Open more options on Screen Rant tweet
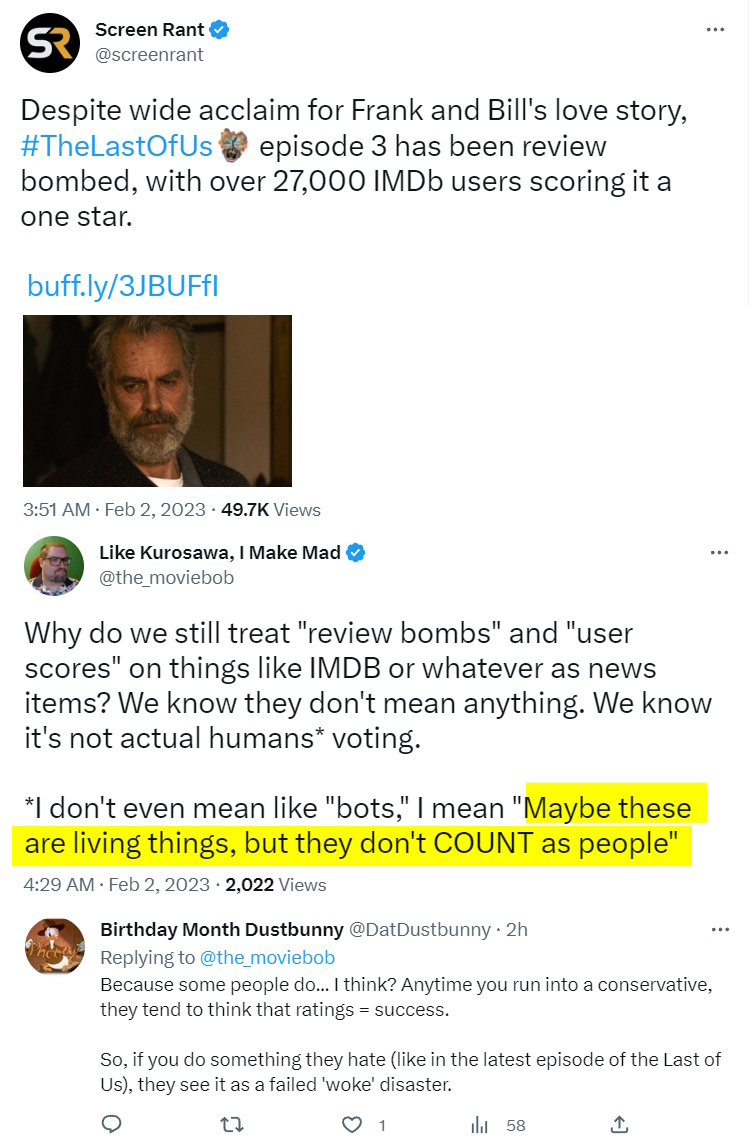 [715, 30]
